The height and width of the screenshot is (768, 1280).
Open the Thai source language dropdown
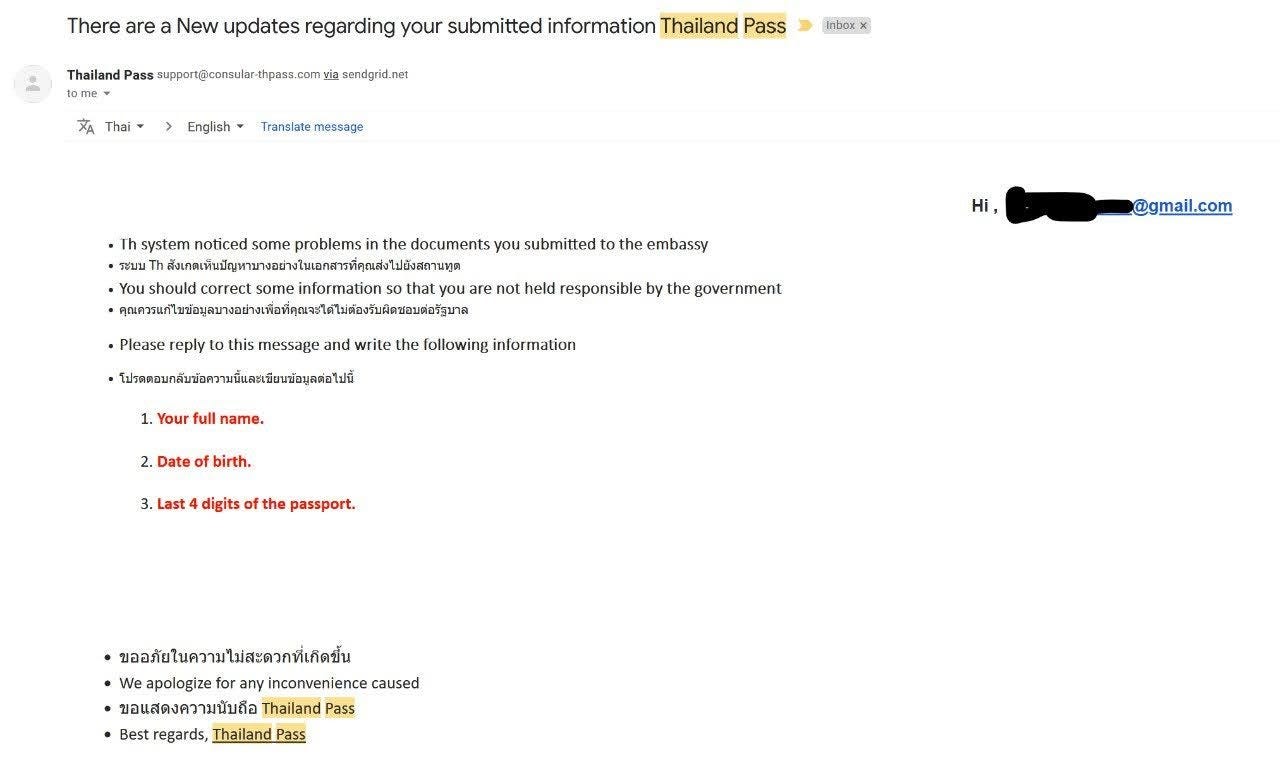(125, 127)
